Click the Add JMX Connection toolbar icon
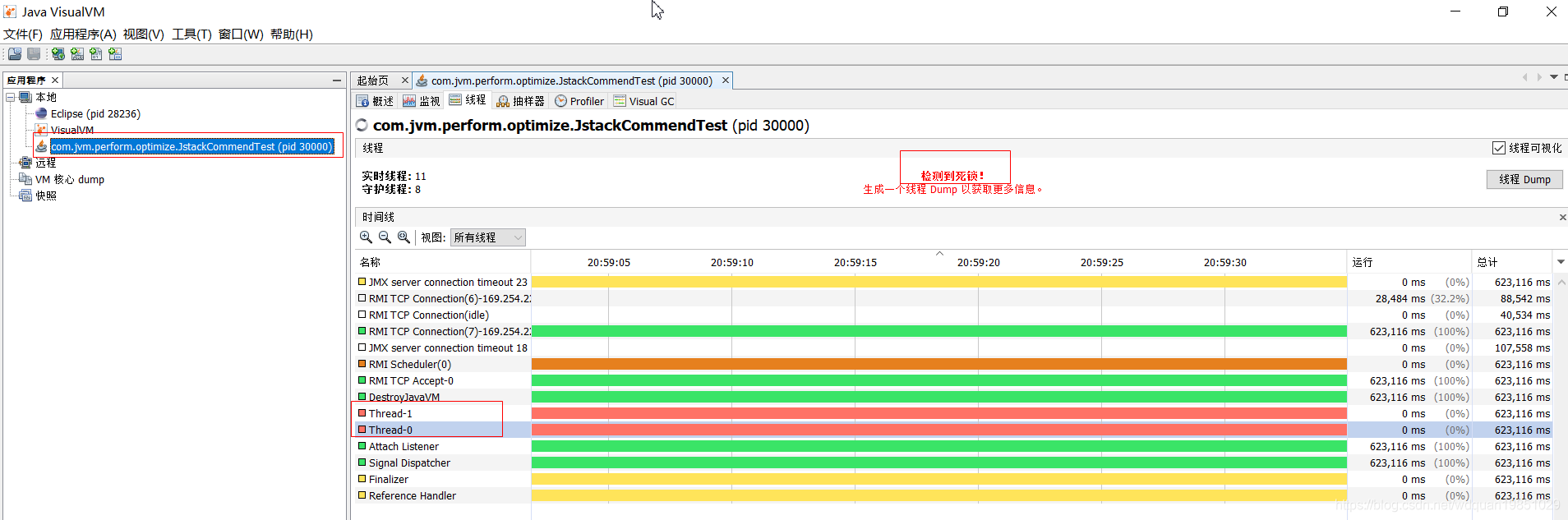The image size is (1568, 520). point(77,54)
